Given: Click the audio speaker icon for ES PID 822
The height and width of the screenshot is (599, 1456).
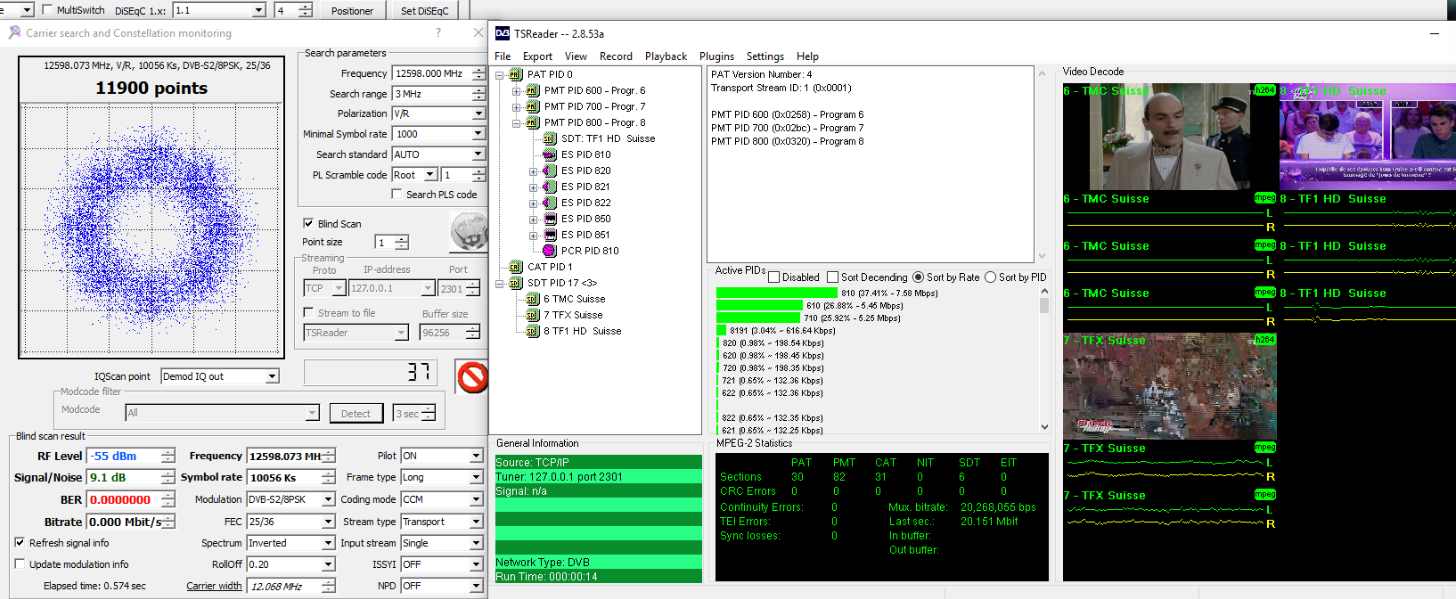Looking at the screenshot, I should [x=549, y=202].
